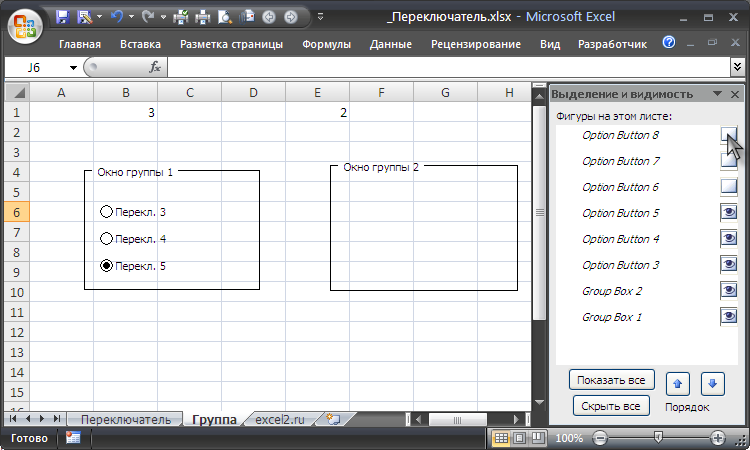Click the zoom slider handle

(658, 438)
